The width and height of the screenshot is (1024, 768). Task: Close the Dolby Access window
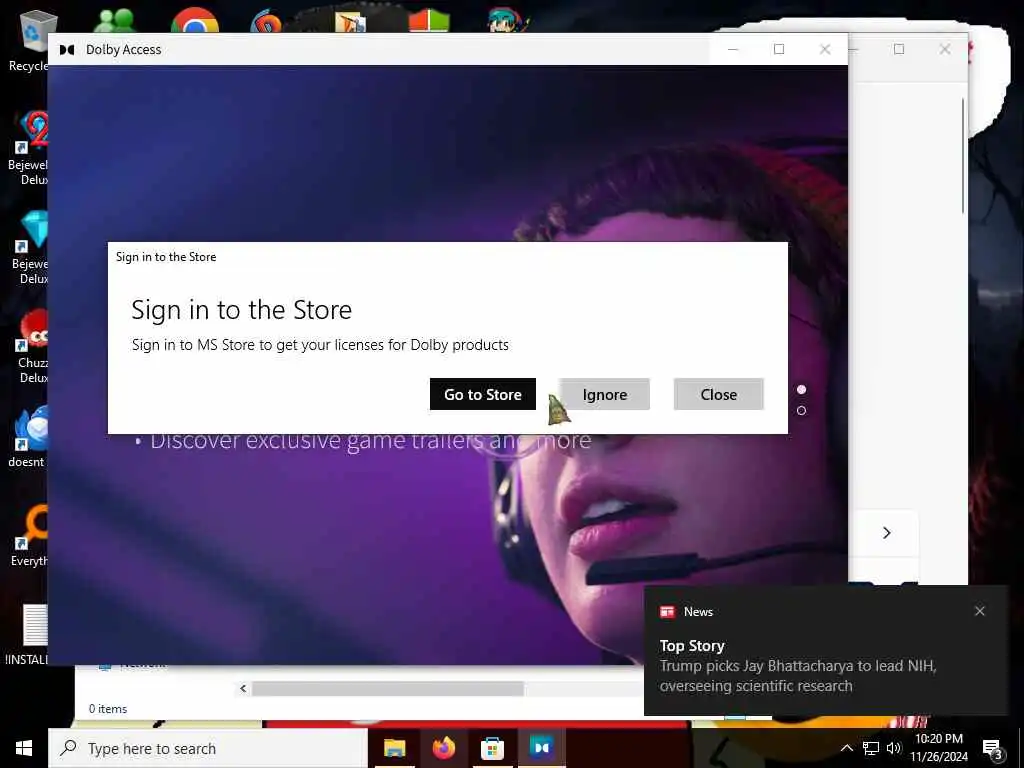pos(825,49)
